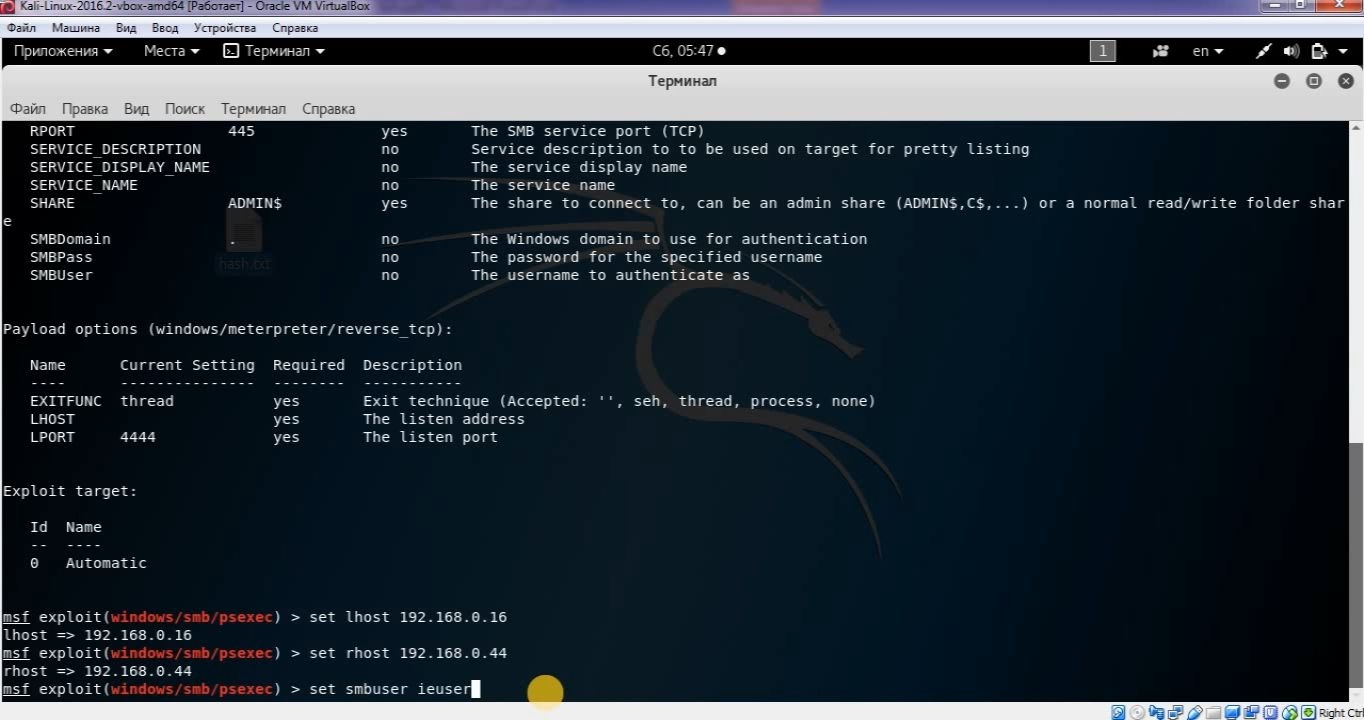Click the VirtualBox CPU virtualization indicator
This screenshot has width=1364, height=720.
click(x=1271, y=713)
